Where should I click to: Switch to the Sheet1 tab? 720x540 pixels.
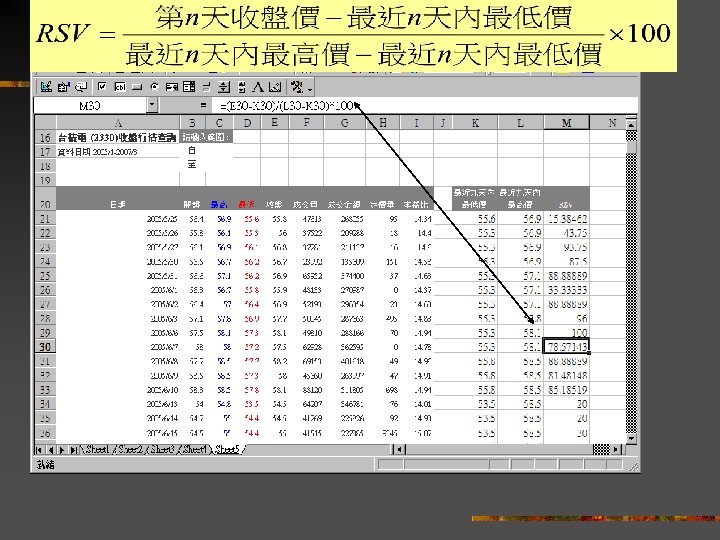click(97, 449)
